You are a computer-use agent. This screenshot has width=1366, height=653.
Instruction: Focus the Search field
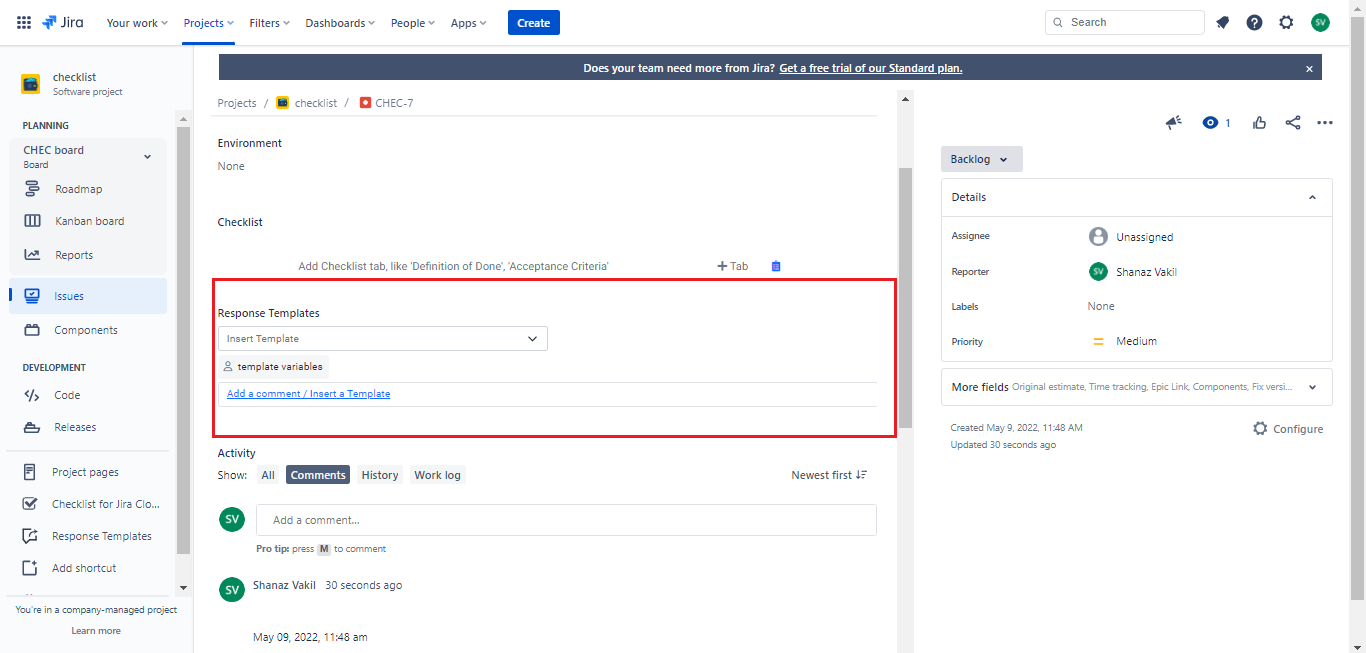[1125, 22]
